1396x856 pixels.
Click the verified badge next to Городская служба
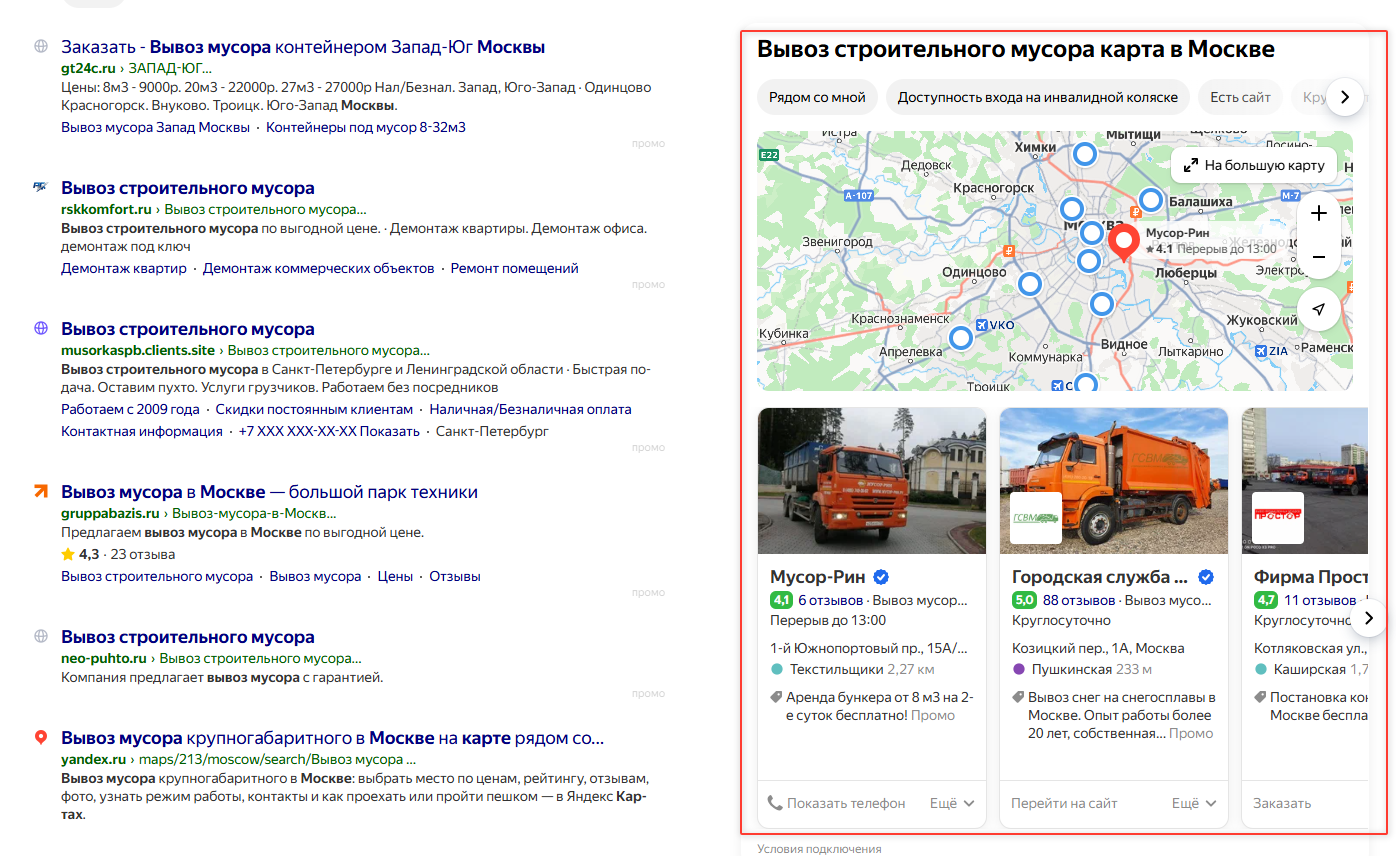[1206, 577]
